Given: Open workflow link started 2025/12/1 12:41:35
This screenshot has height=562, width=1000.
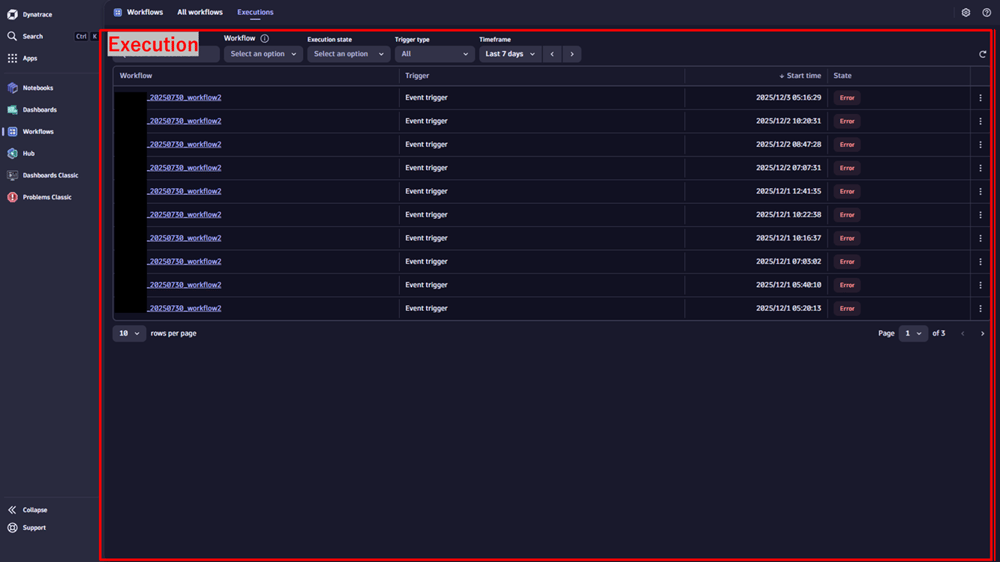Looking at the screenshot, I should [184, 191].
